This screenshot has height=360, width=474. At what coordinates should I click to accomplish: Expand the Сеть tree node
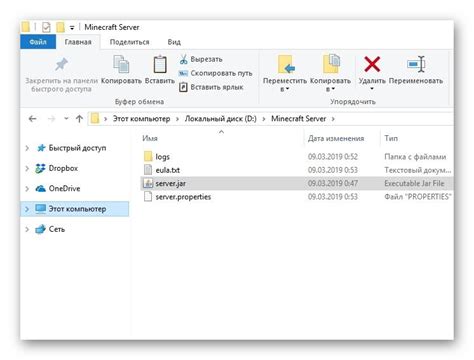[x=27, y=229]
